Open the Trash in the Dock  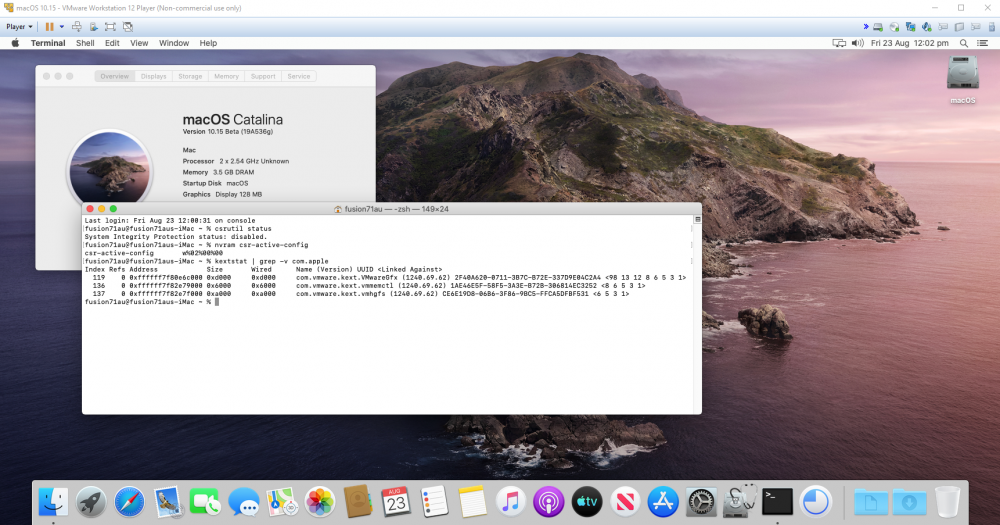click(x=948, y=502)
